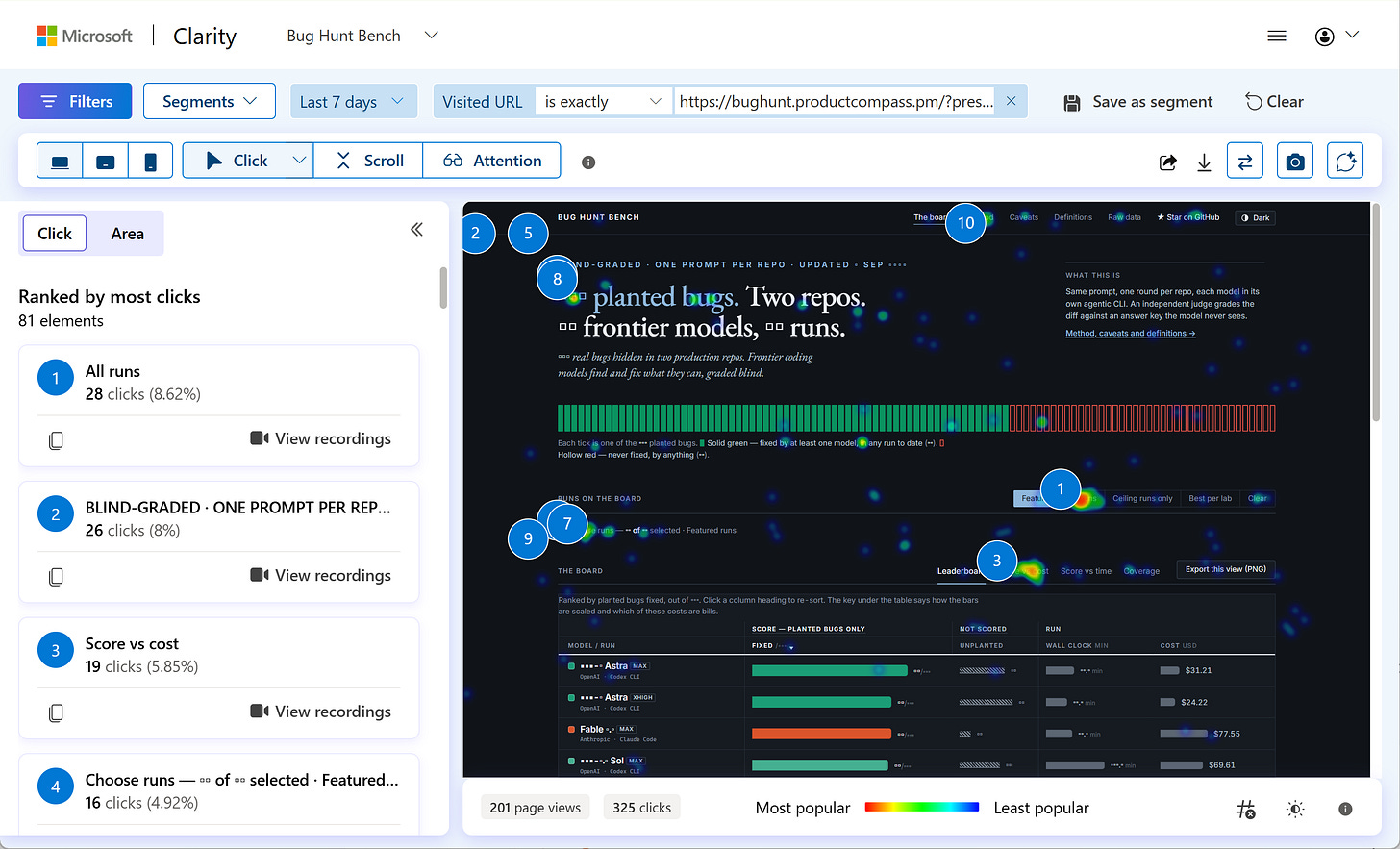The image size is (1400, 849).
Task: Click the popularity color gradient legend bar
Action: coord(921,808)
